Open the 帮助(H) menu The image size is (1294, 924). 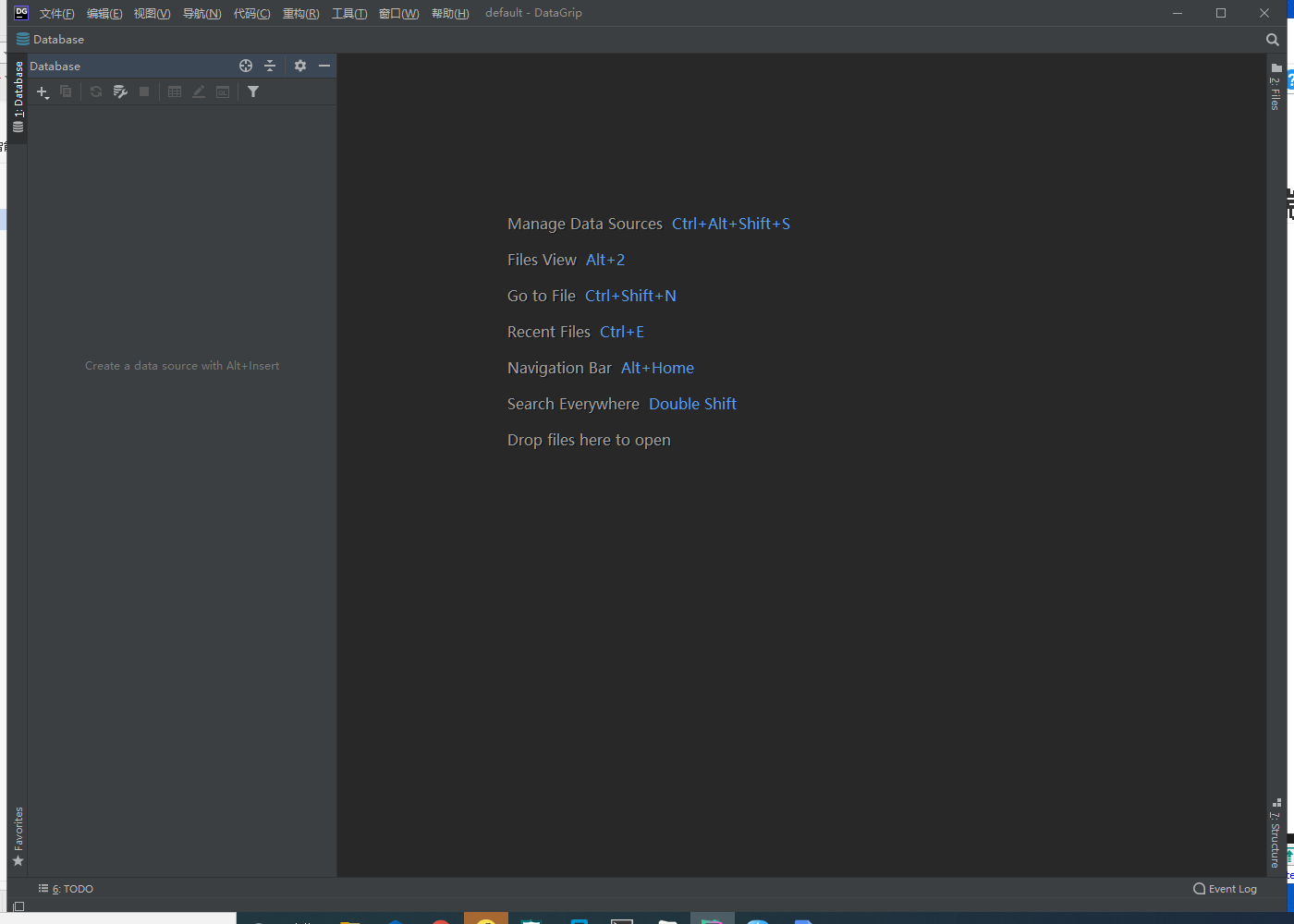(450, 13)
